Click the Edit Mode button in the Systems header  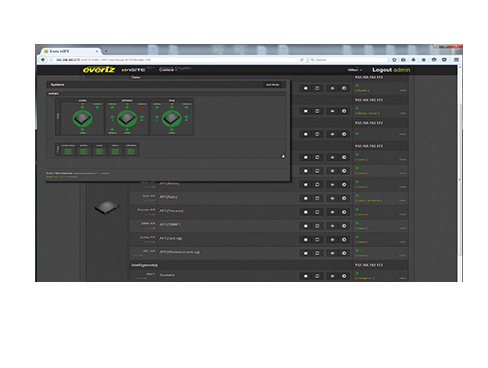click(273, 85)
